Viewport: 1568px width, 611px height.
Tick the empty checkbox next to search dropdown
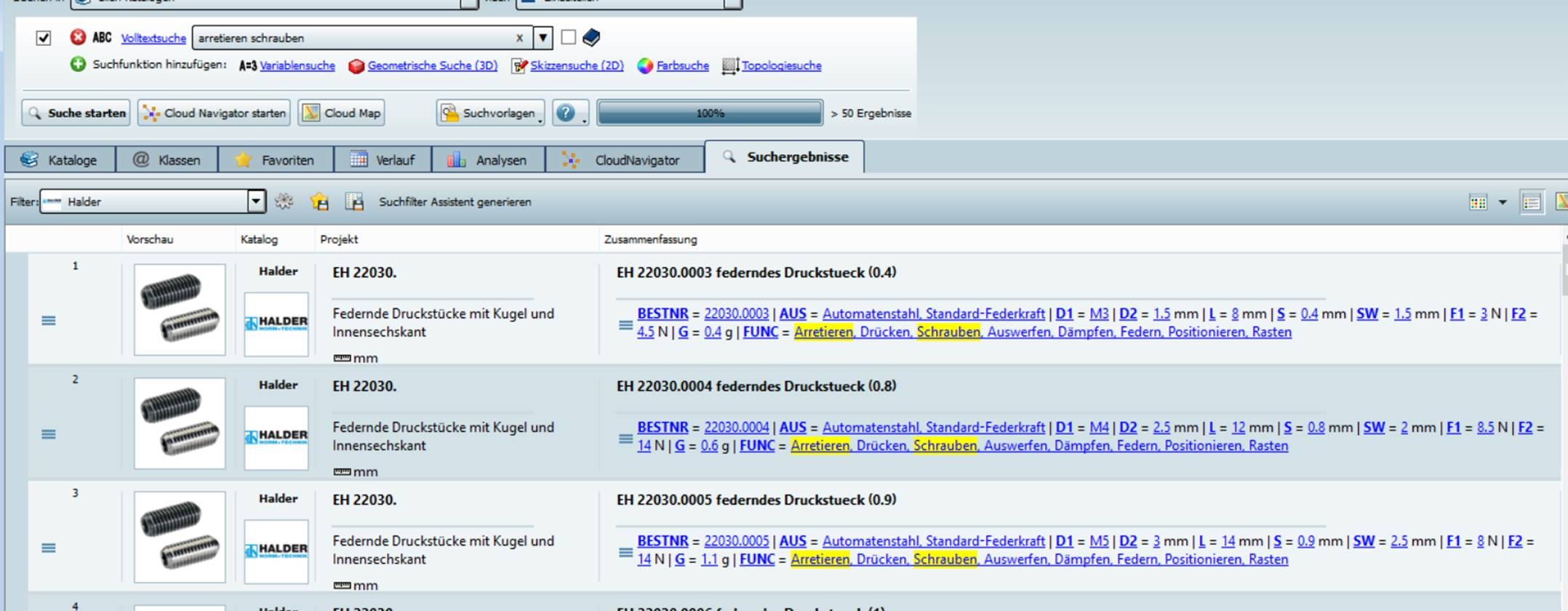[569, 37]
